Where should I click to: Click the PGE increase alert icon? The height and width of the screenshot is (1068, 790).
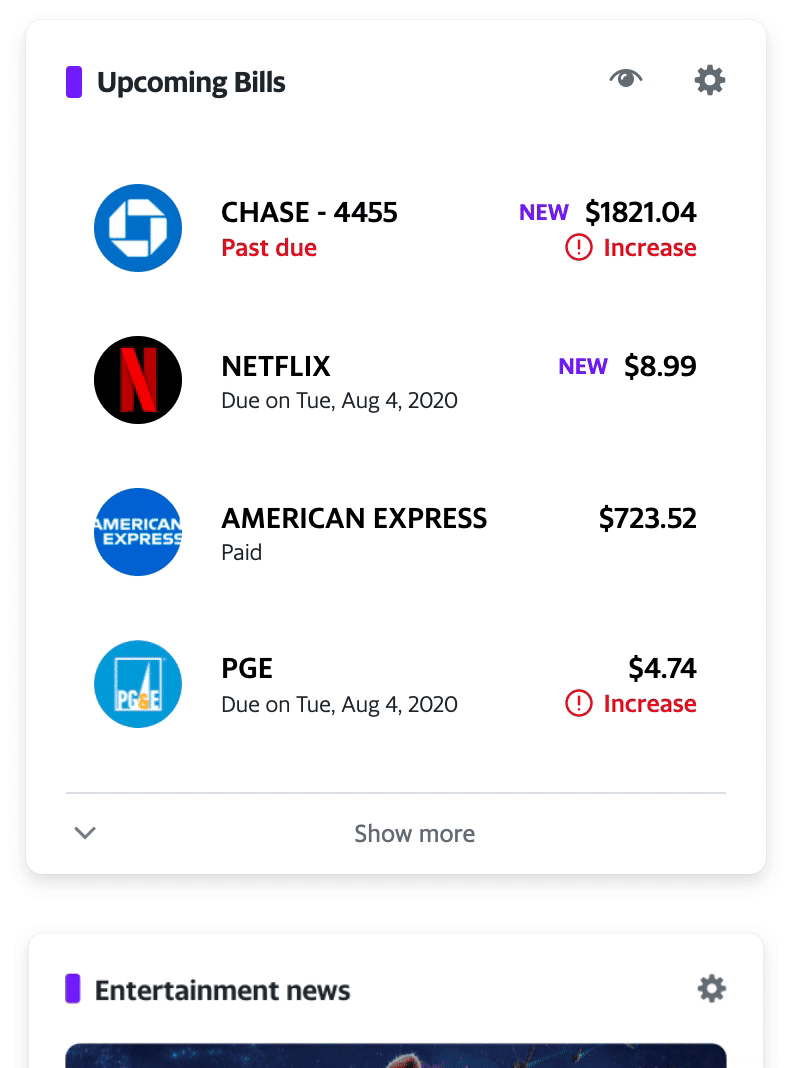[579, 704]
